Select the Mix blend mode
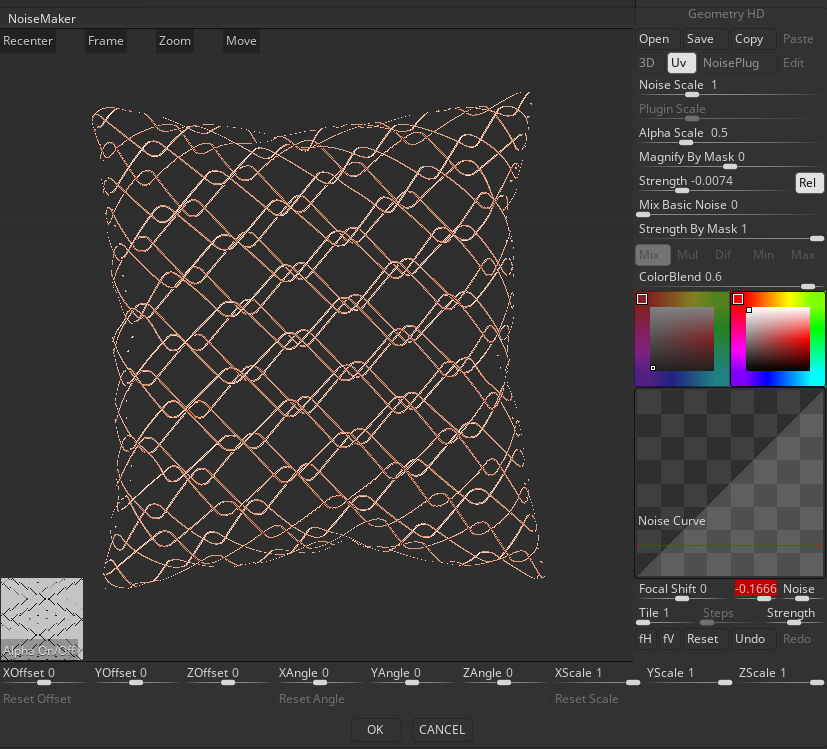This screenshot has height=749, width=827. click(652, 255)
